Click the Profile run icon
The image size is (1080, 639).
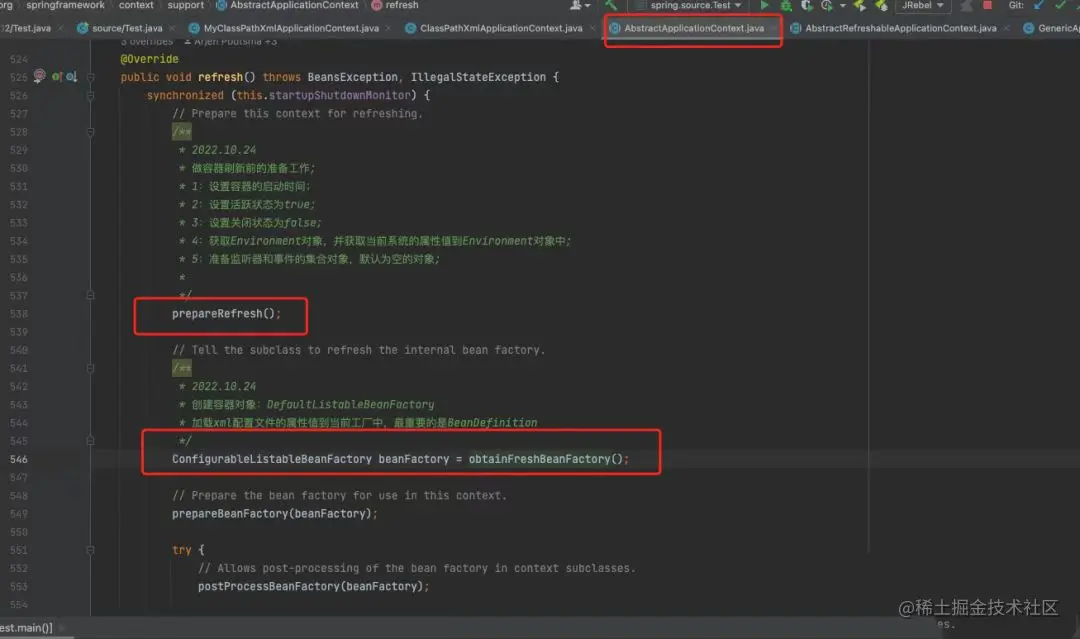tap(827, 5)
